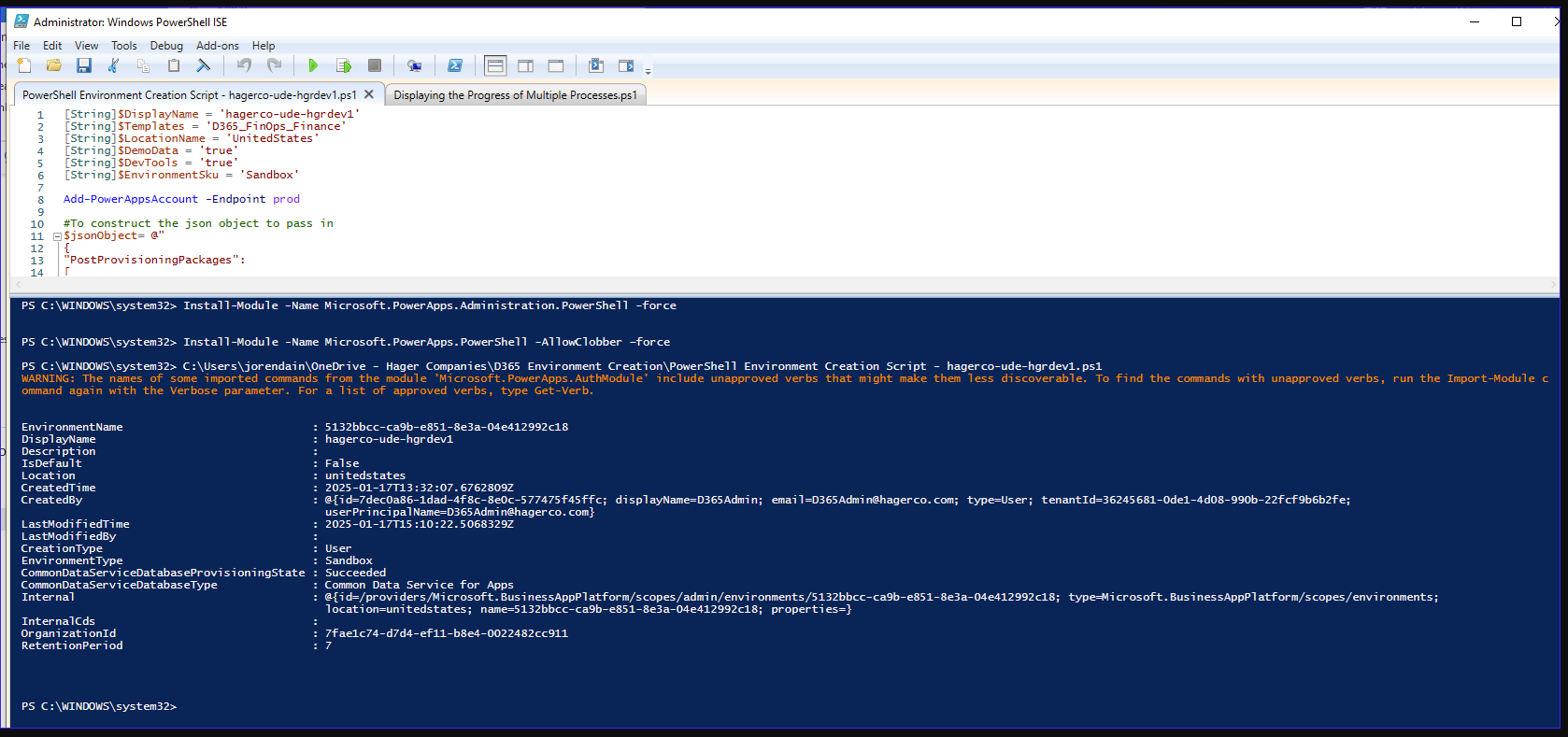Click the New script toolbar icon
The width and height of the screenshot is (1568, 737).
tap(24, 65)
